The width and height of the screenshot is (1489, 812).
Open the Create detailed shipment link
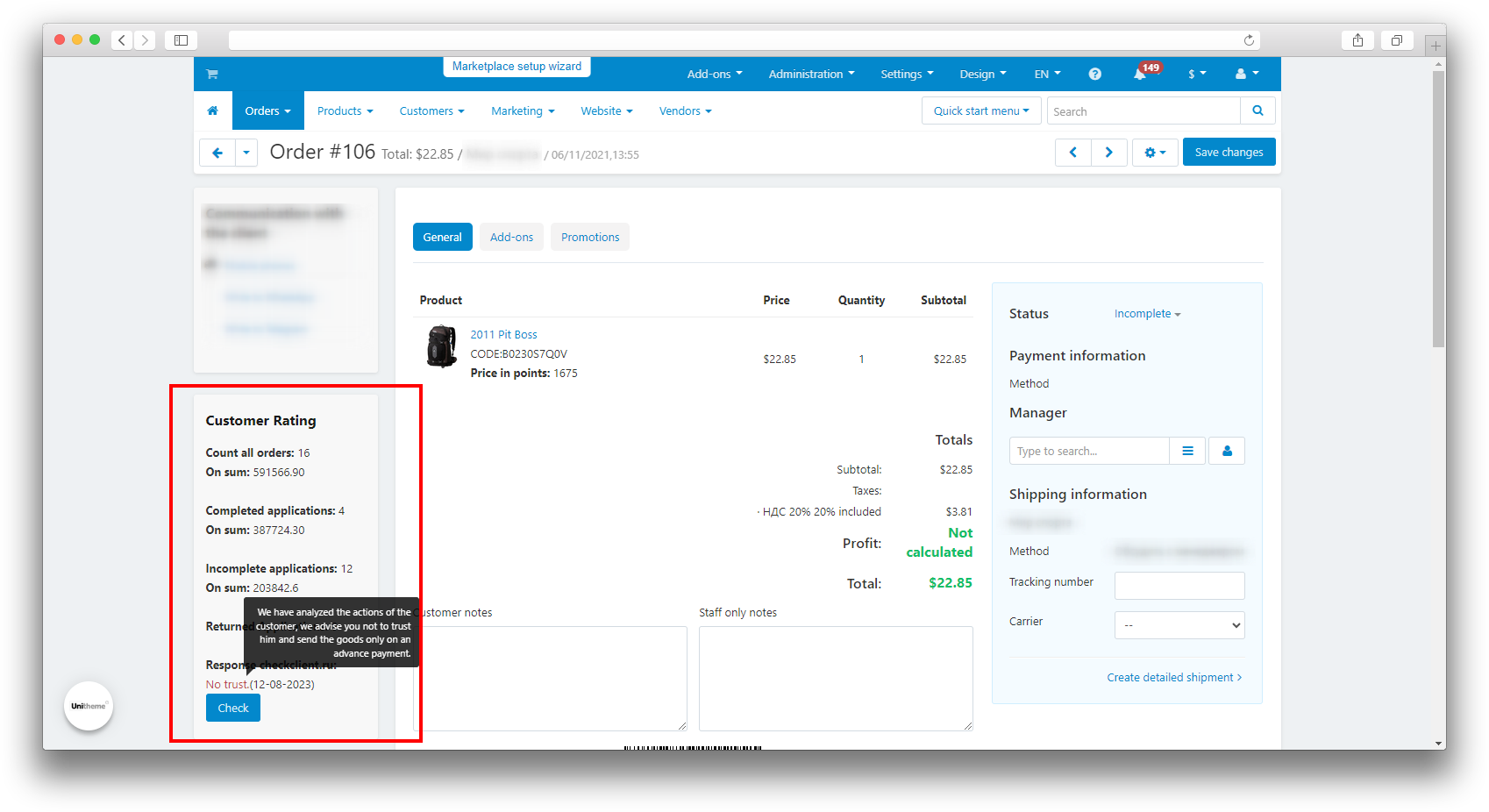pyautogui.click(x=1173, y=678)
